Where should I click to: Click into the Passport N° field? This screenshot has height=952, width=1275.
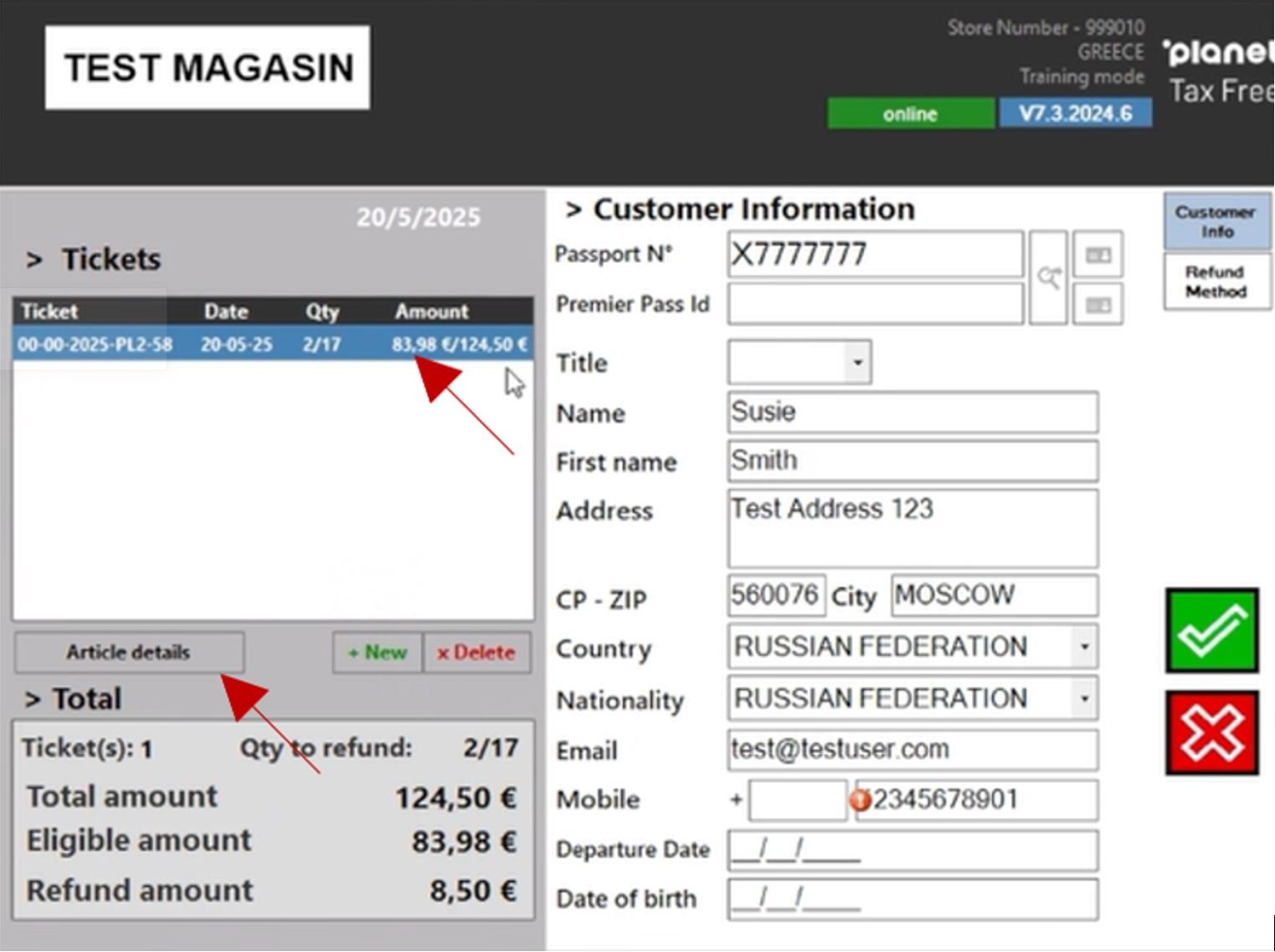(x=874, y=255)
